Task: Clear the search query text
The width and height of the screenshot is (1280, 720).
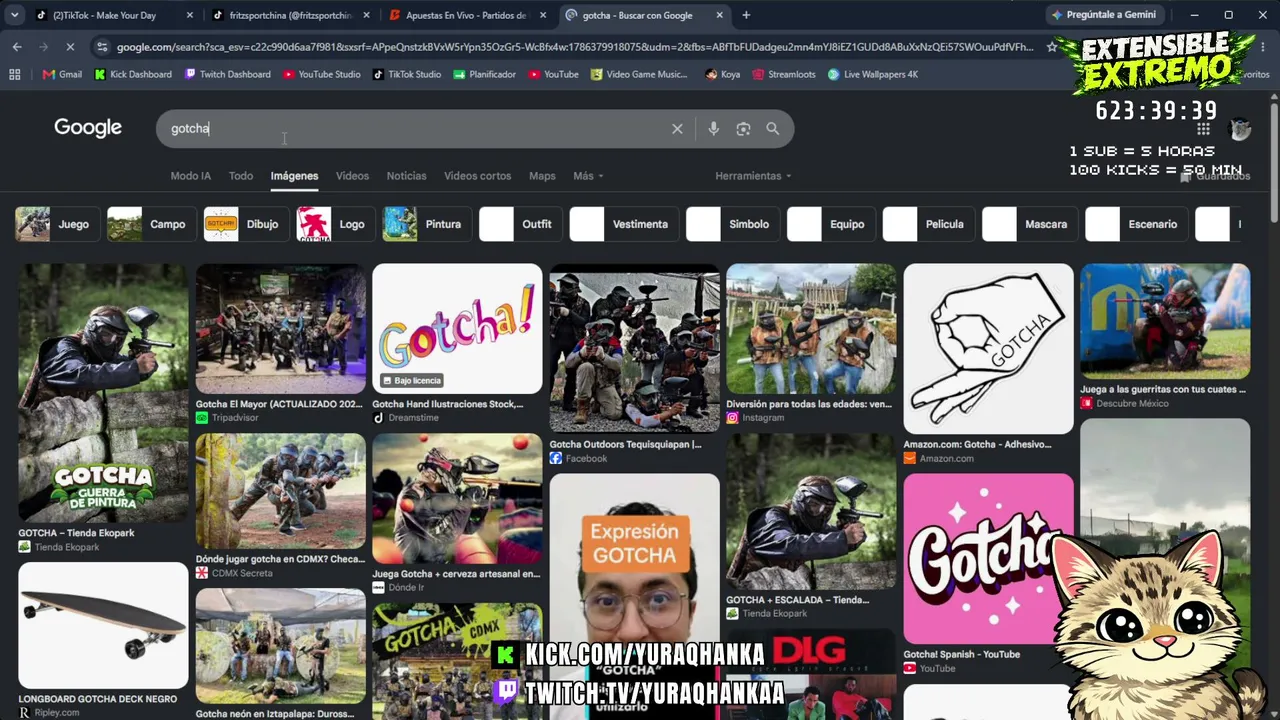Action: tap(677, 128)
